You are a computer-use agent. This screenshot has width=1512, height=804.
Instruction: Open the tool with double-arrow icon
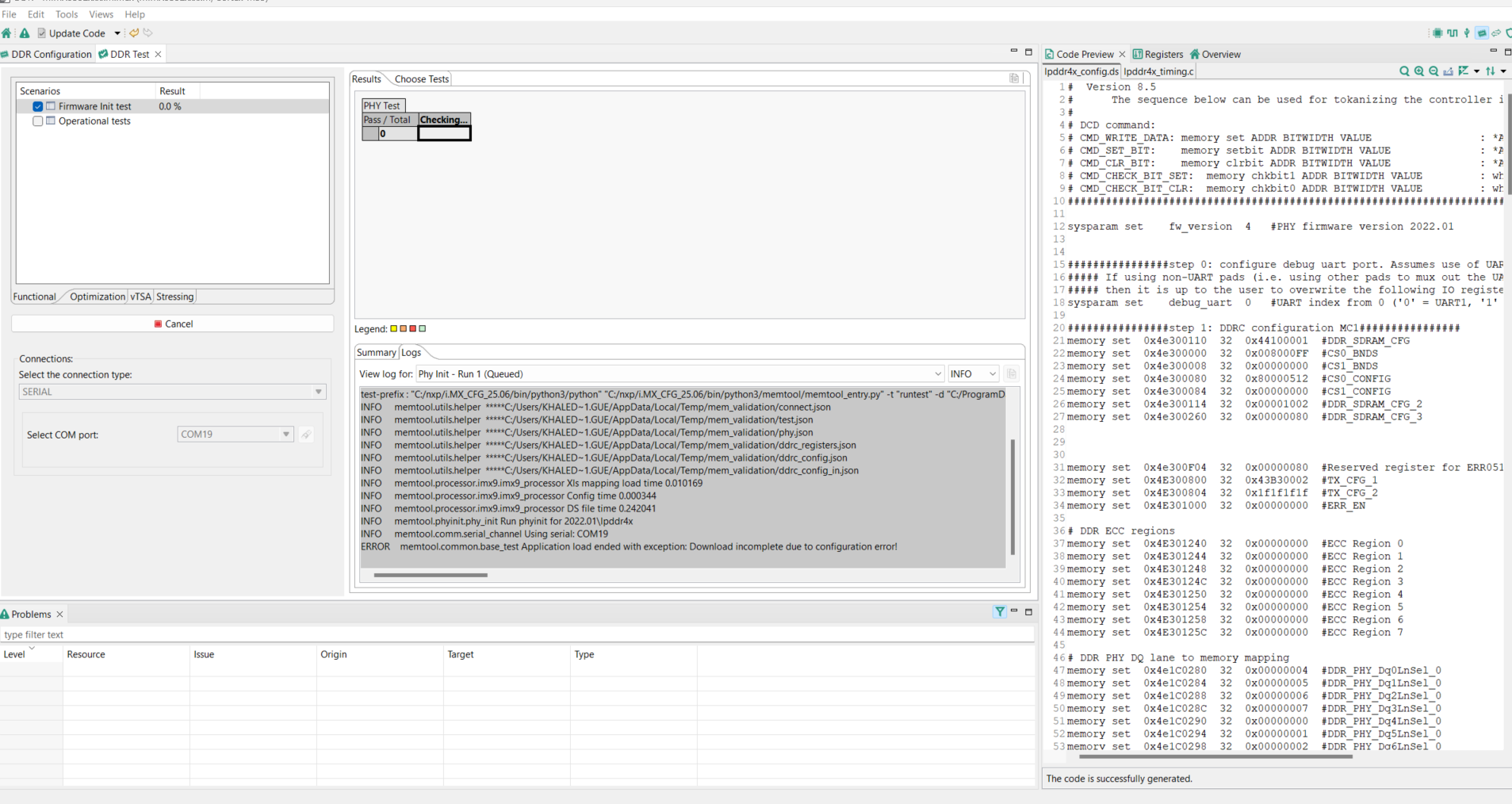point(1496,33)
